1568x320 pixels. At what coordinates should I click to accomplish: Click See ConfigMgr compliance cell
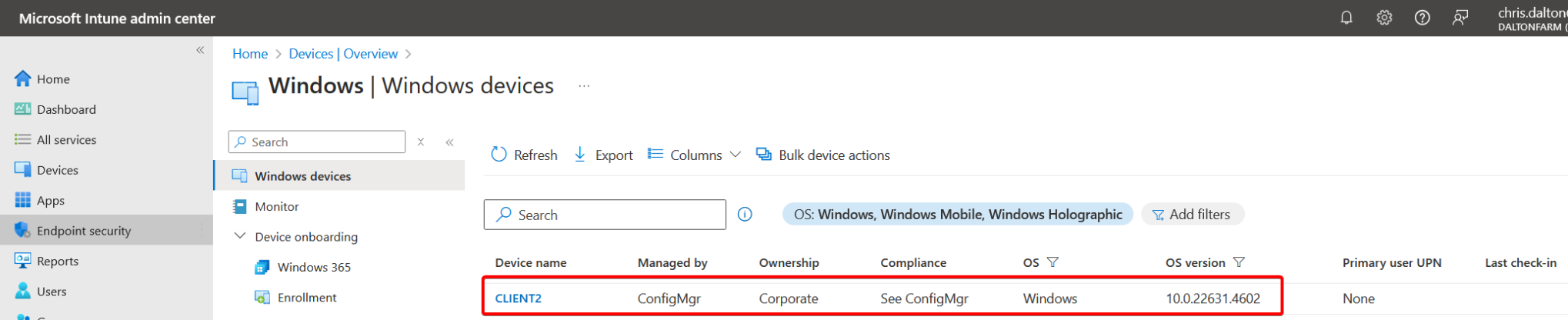[x=924, y=298]
